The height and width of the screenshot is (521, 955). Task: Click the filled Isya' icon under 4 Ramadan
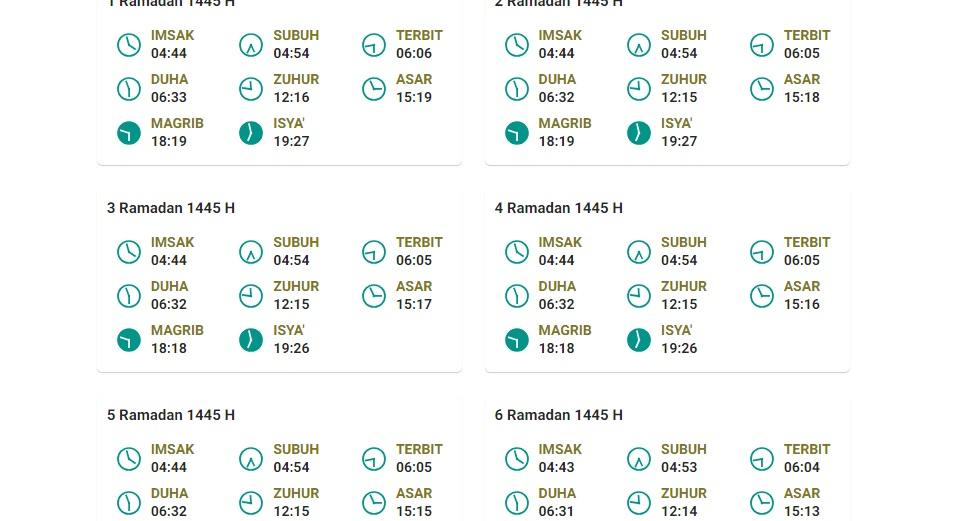[x=639, y=340]
